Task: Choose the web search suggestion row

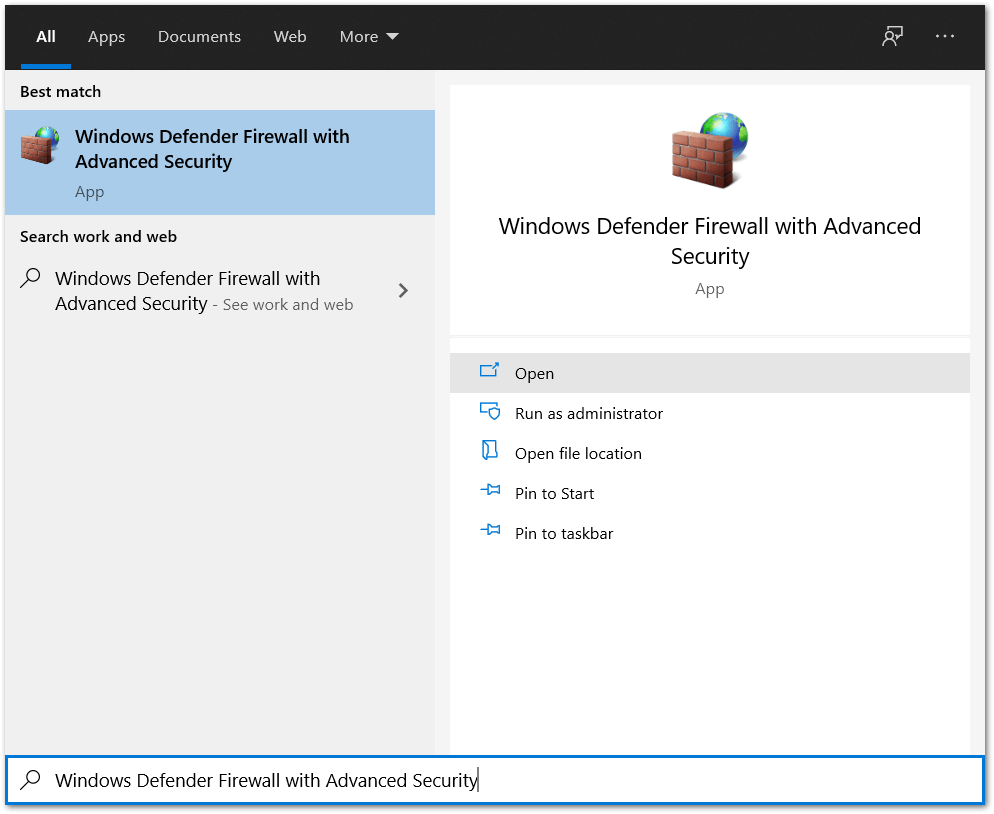Action: click(220, 291)
